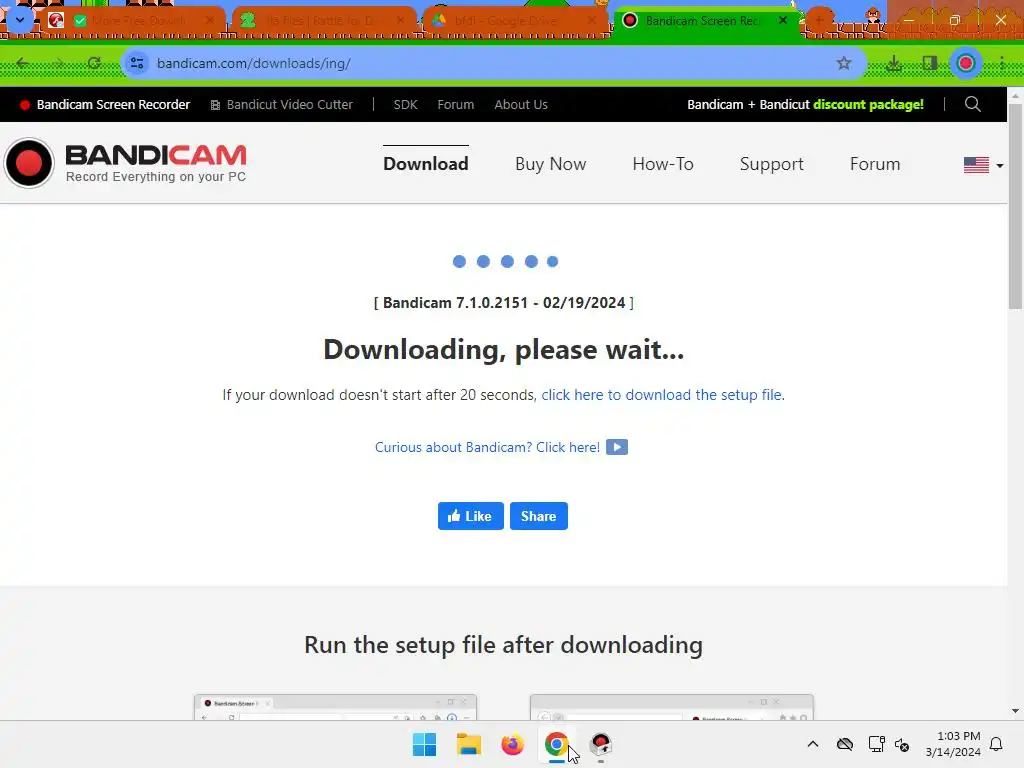Open the site search magnifier

(972, 104)
